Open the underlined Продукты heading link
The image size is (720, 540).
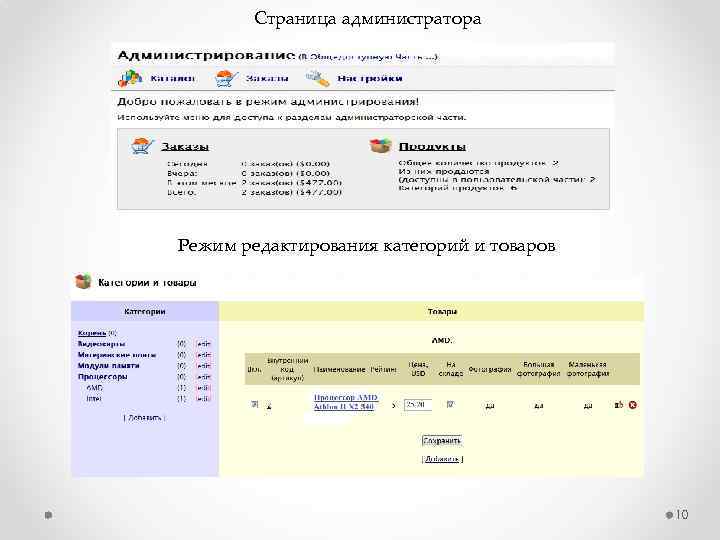tap(432, 146)
